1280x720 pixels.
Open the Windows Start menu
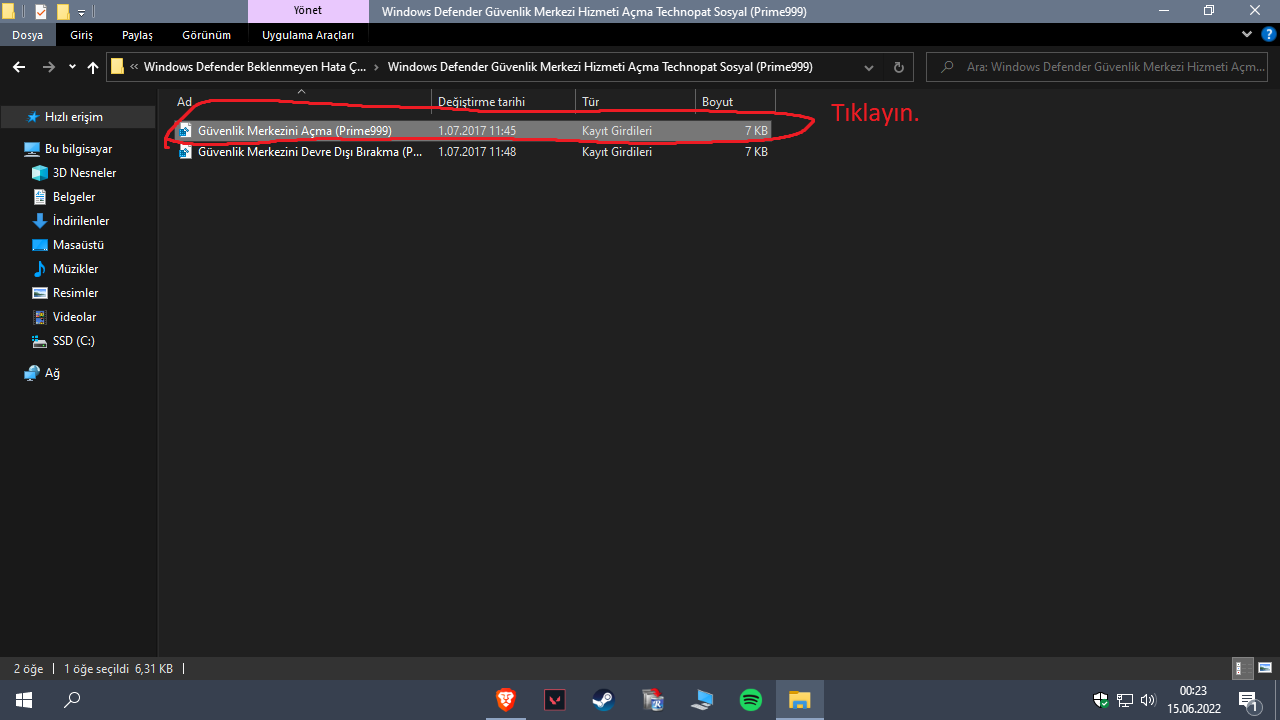[24, 700]
